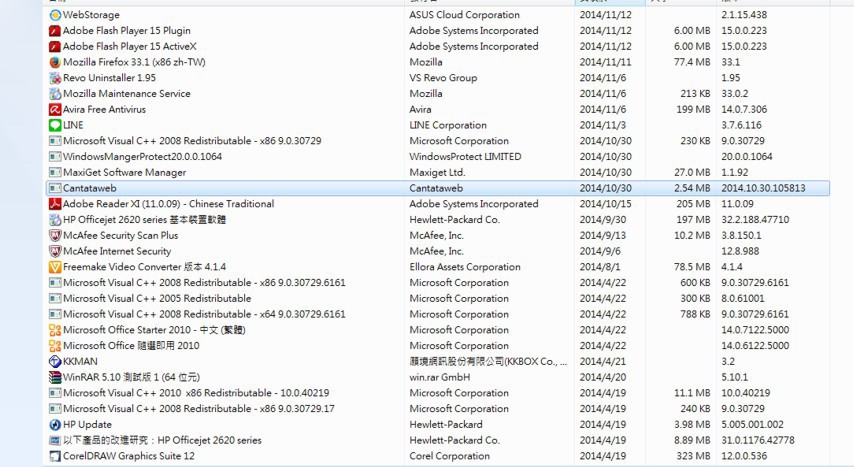Click the McAfee Internet Security icon

pos(55,251)
